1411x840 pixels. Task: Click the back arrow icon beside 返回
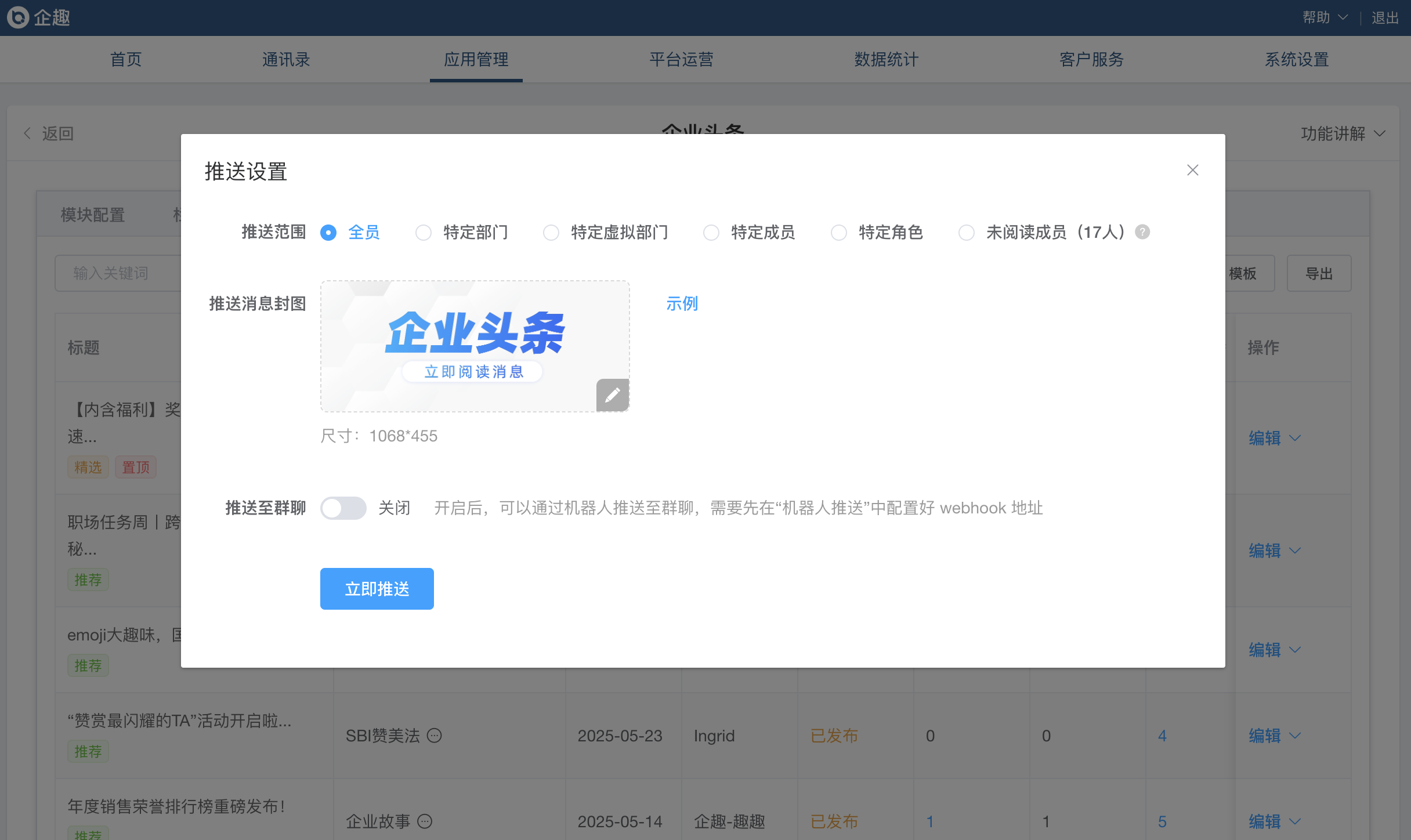[27, 133]
